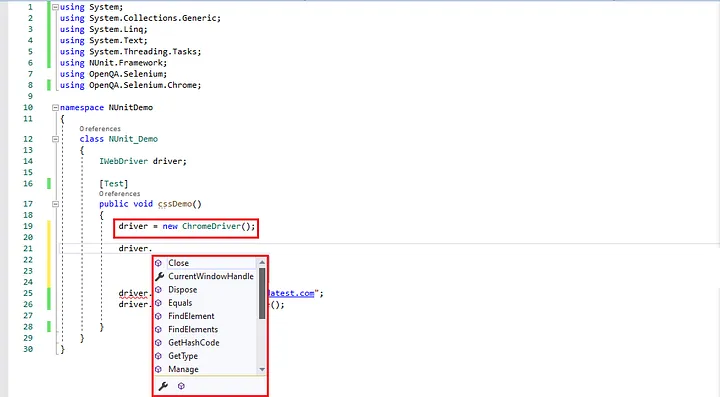The height and width of the screenshot is (397, 720).
Task: Click the wrench property icon beside CurrentWindowHandle
Action: click(159, 276)
